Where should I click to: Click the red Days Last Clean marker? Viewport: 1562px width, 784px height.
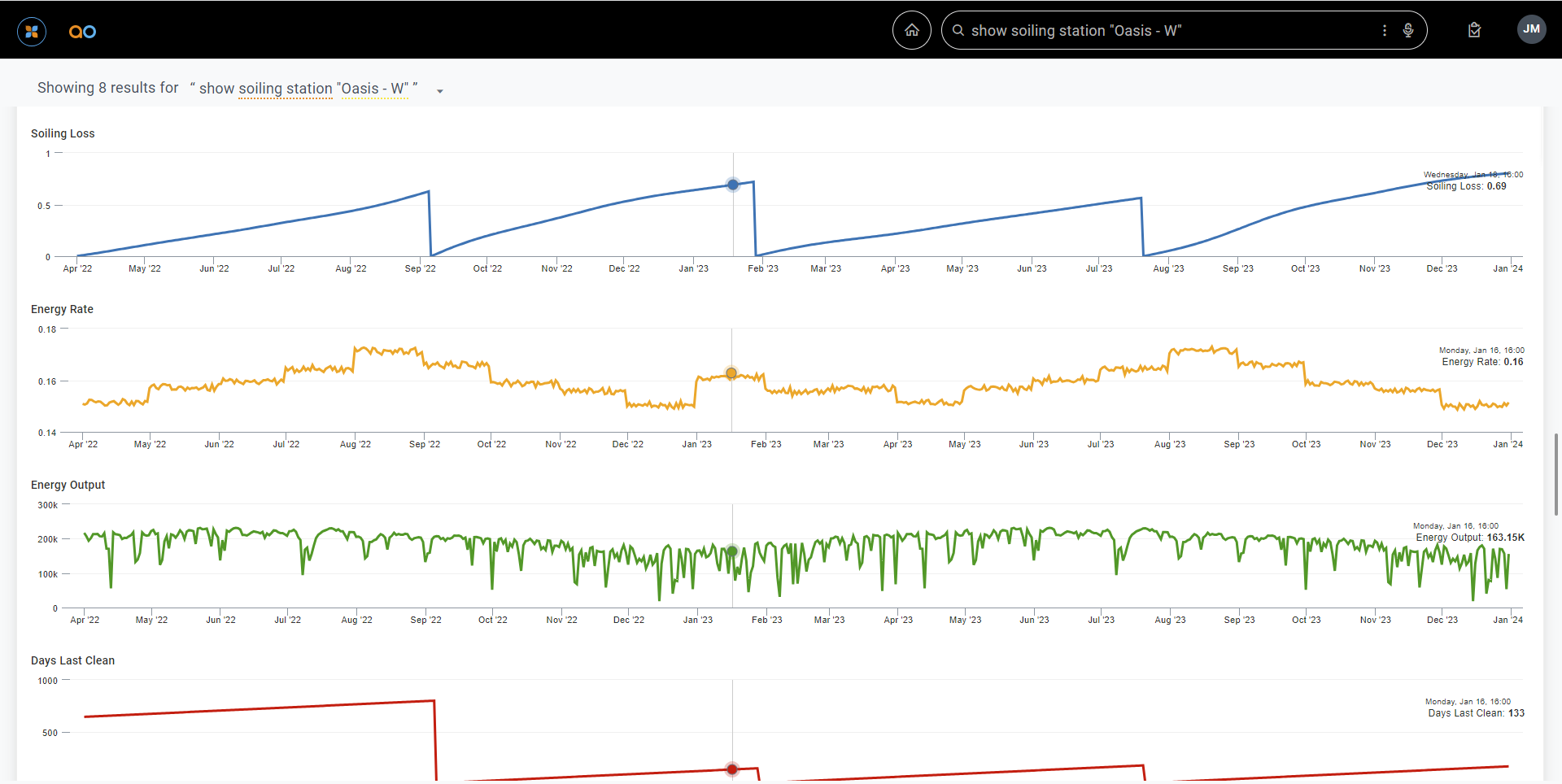(x=732, y=769)
